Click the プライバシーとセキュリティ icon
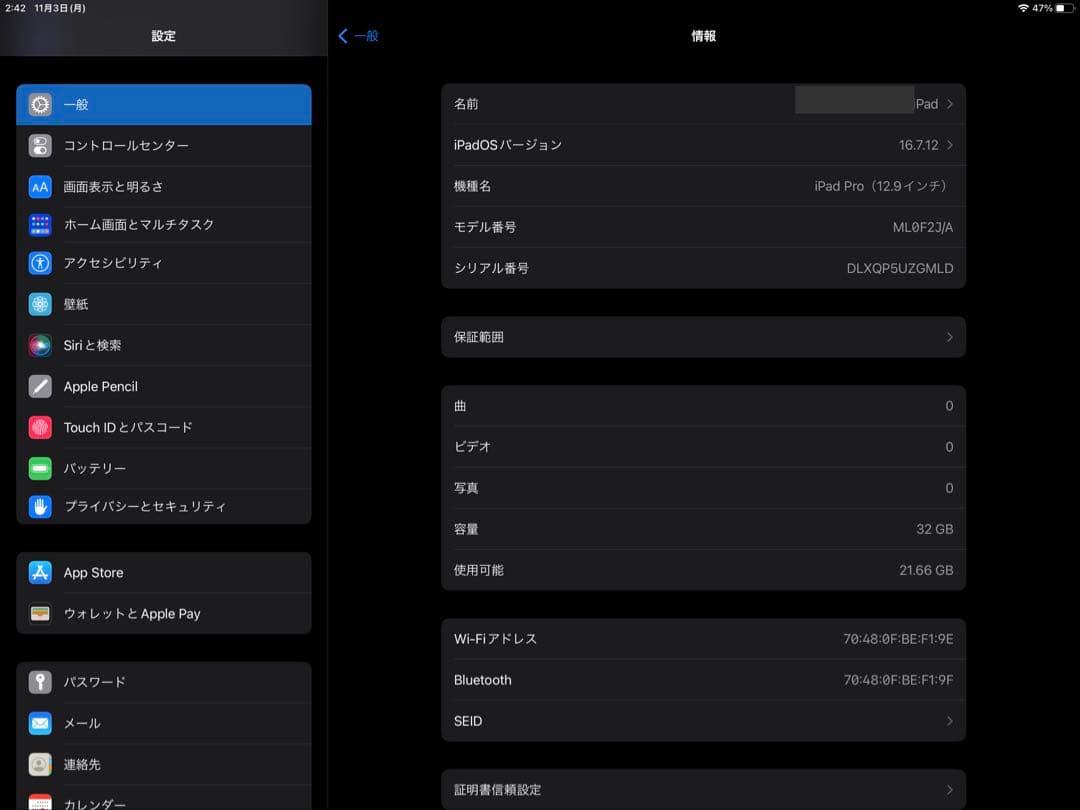 click(39, 507)
